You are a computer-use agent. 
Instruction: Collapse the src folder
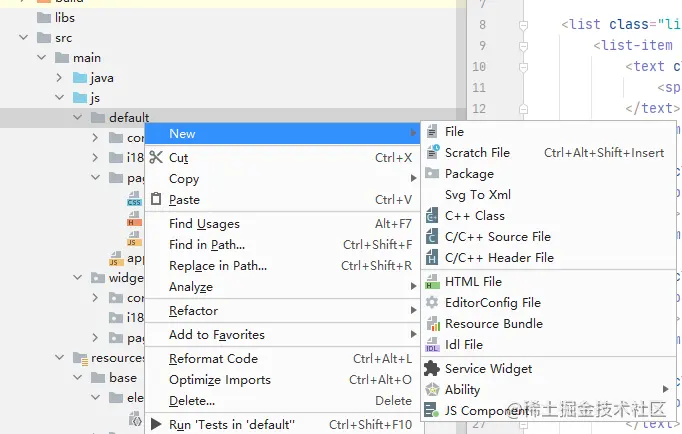[24, 37]
